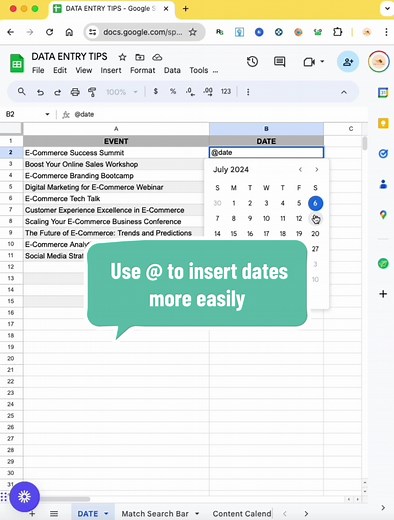Open more formats 123 button
Viewport: 394px width, 520px height.
[x=226, y=91]
